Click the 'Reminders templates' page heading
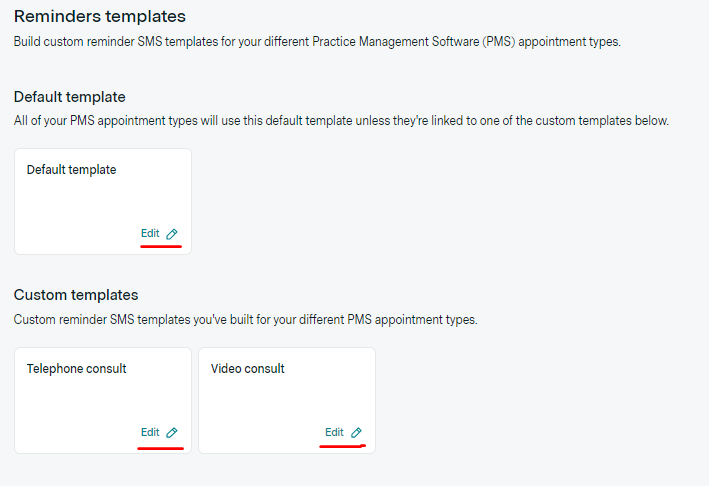Screen dimensions: 709x486 pyautogui.click(x=100, y=17)
